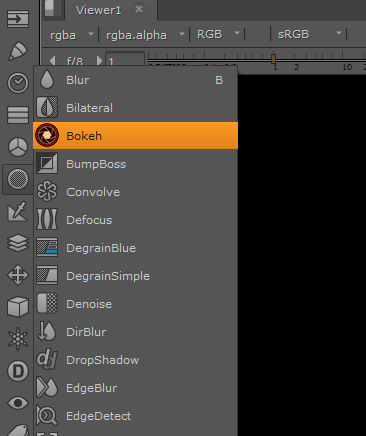Click the Blur droplet icon
Image resolution: width=366 pixels, height=436 pixels.
click(47, 79)
